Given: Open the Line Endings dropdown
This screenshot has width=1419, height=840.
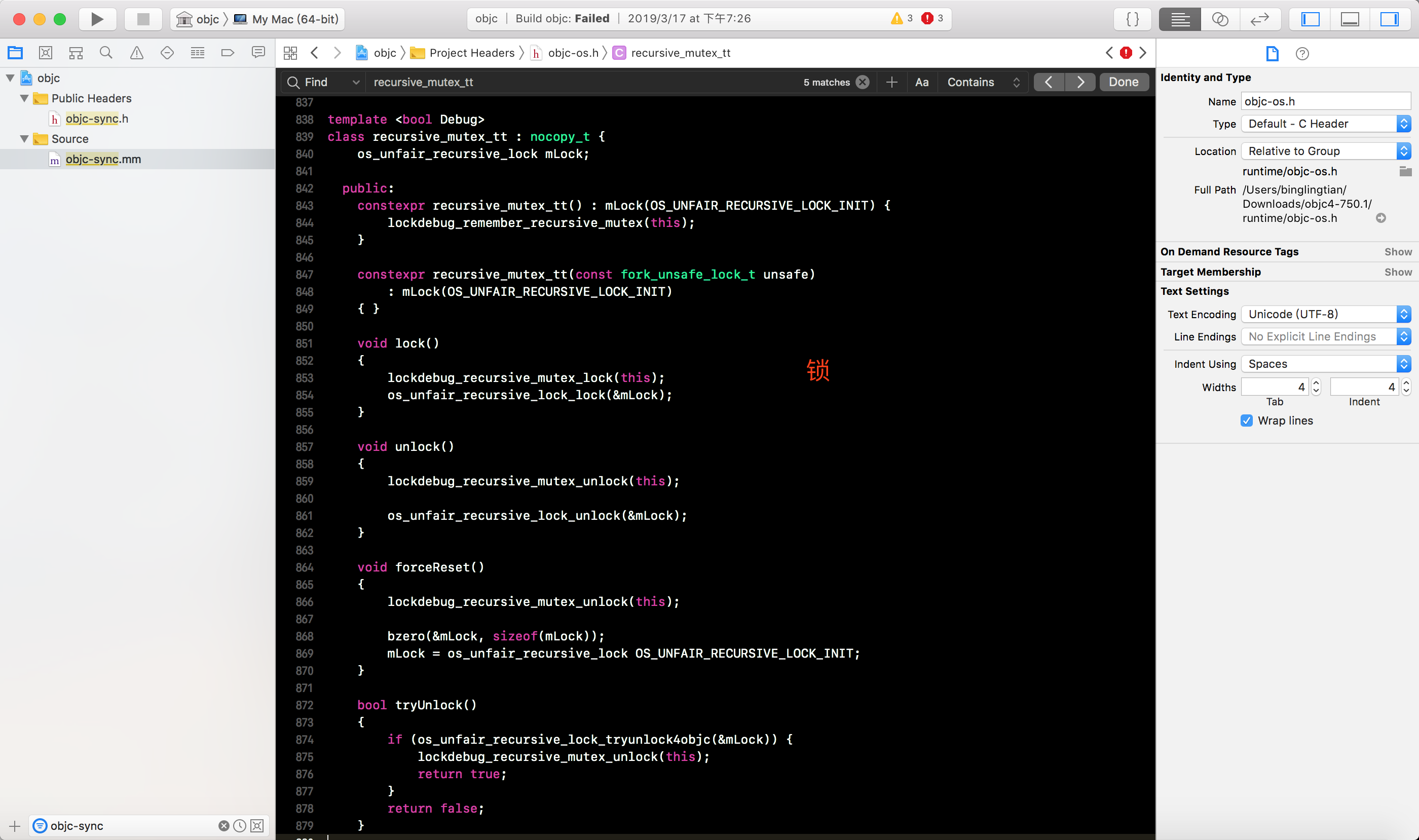Looking at the screenshot, I should pyautogui.click(x=1326, y=337).
